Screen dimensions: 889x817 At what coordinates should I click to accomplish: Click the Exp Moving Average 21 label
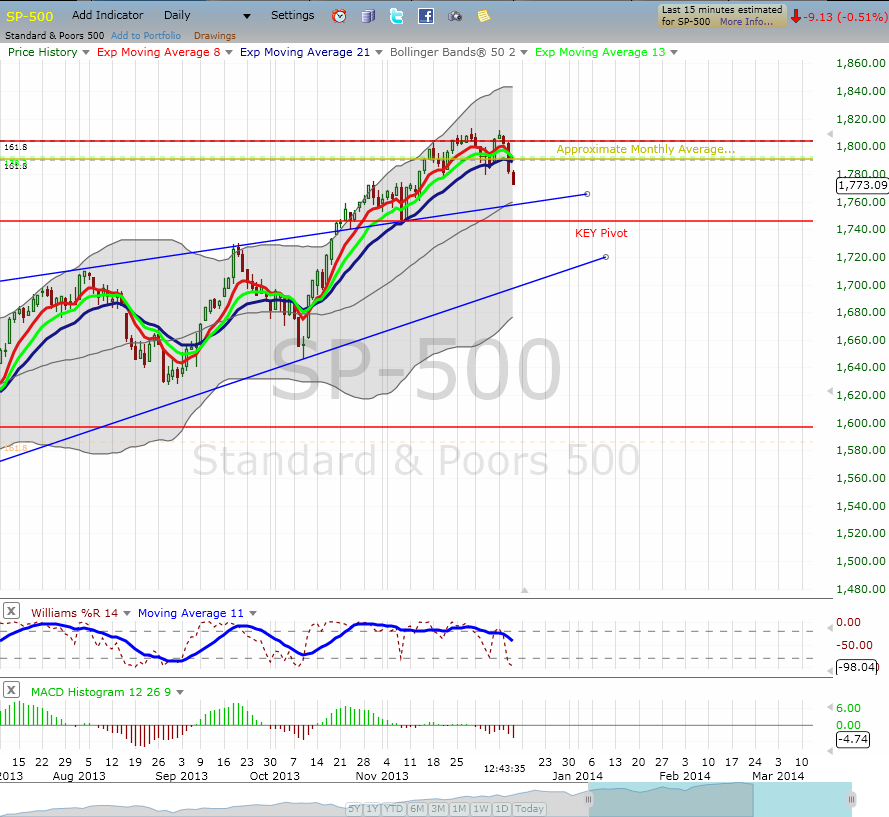(305, 52)
